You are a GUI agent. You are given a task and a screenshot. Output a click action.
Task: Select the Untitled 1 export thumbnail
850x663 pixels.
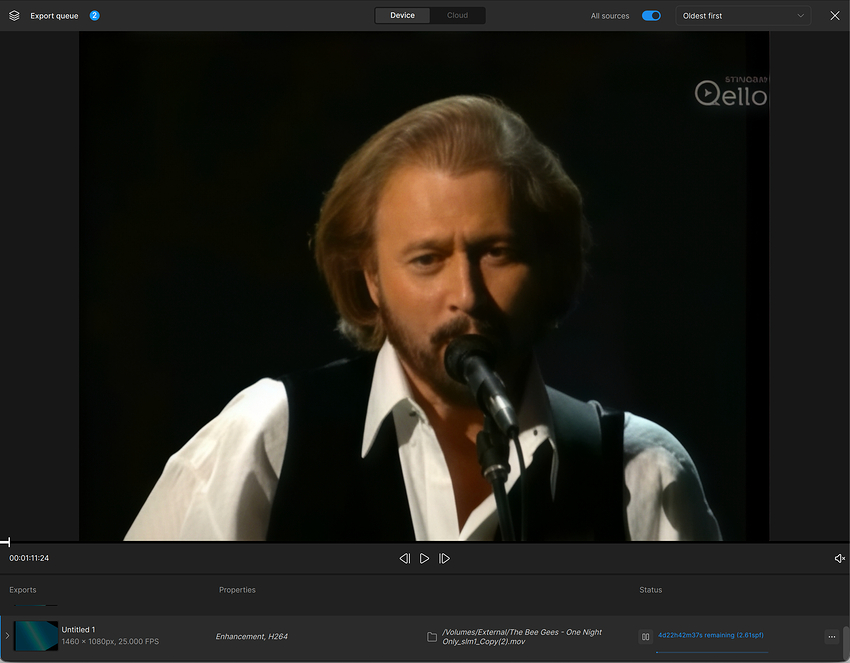pyautogui.click(x=36, y=635)
